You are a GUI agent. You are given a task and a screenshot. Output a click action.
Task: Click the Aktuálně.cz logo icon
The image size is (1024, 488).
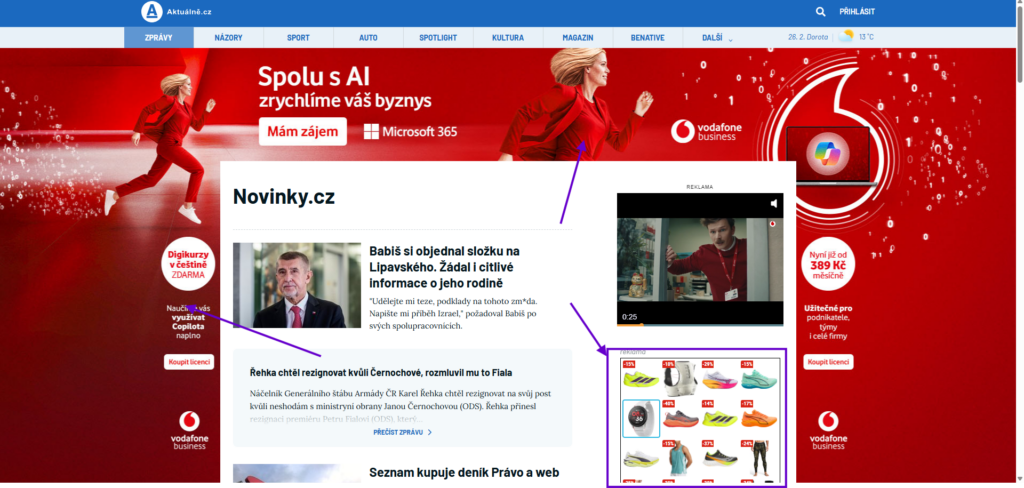click(151, 12)
